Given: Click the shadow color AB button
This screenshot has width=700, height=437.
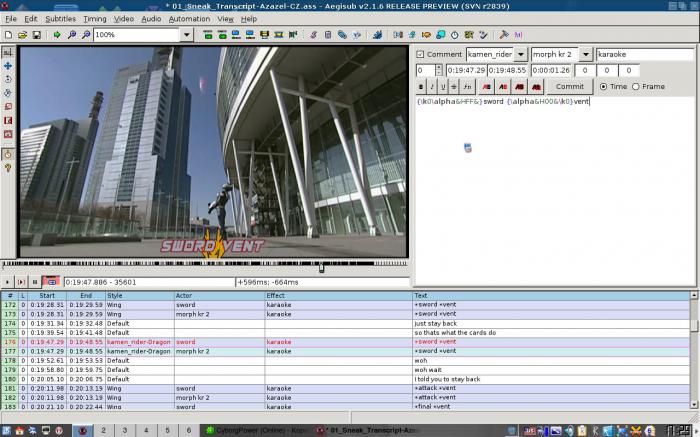Looking at the screenshot, I should [536, 87].
